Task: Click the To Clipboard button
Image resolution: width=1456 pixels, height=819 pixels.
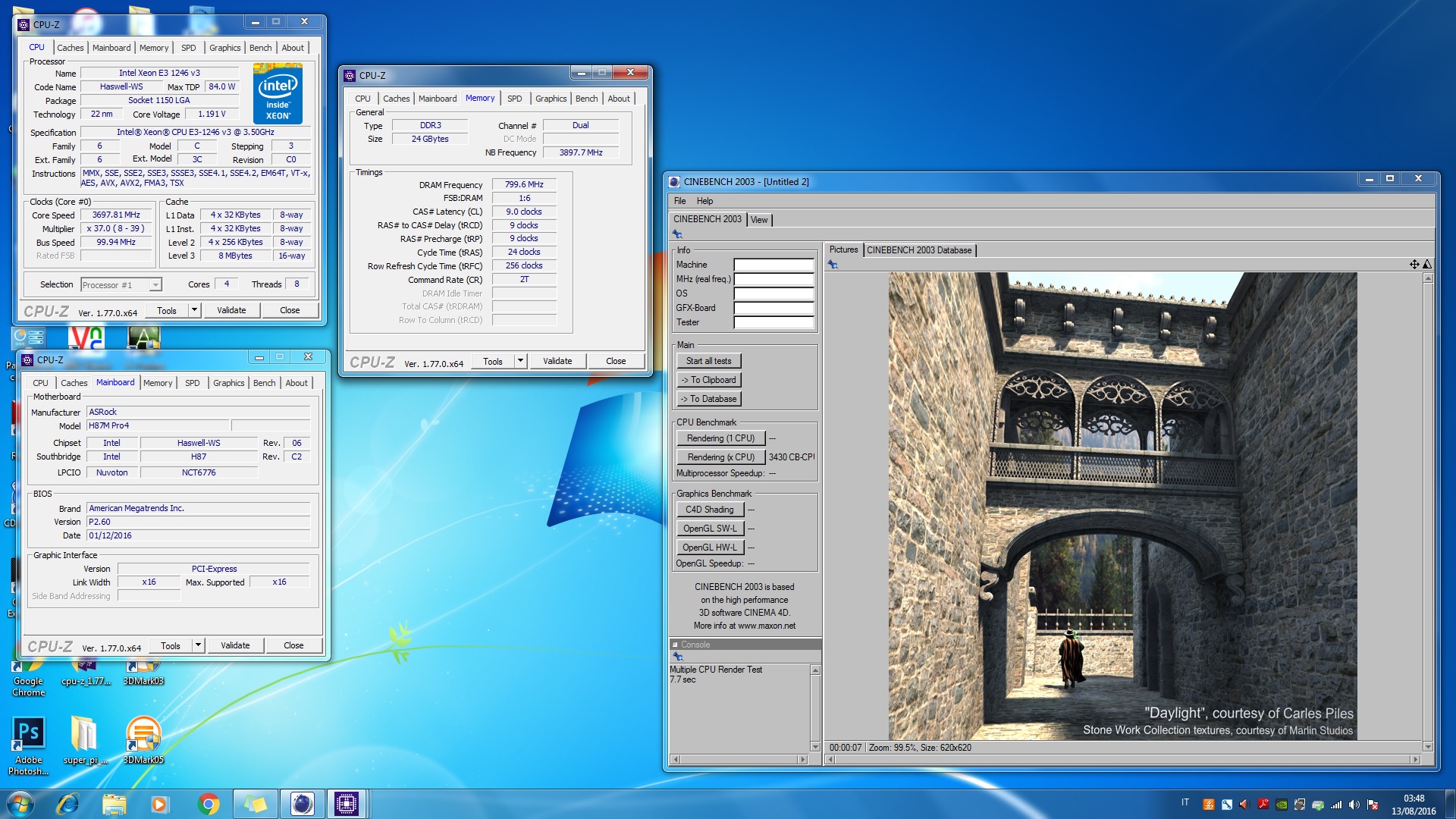Action: [709, 380]
